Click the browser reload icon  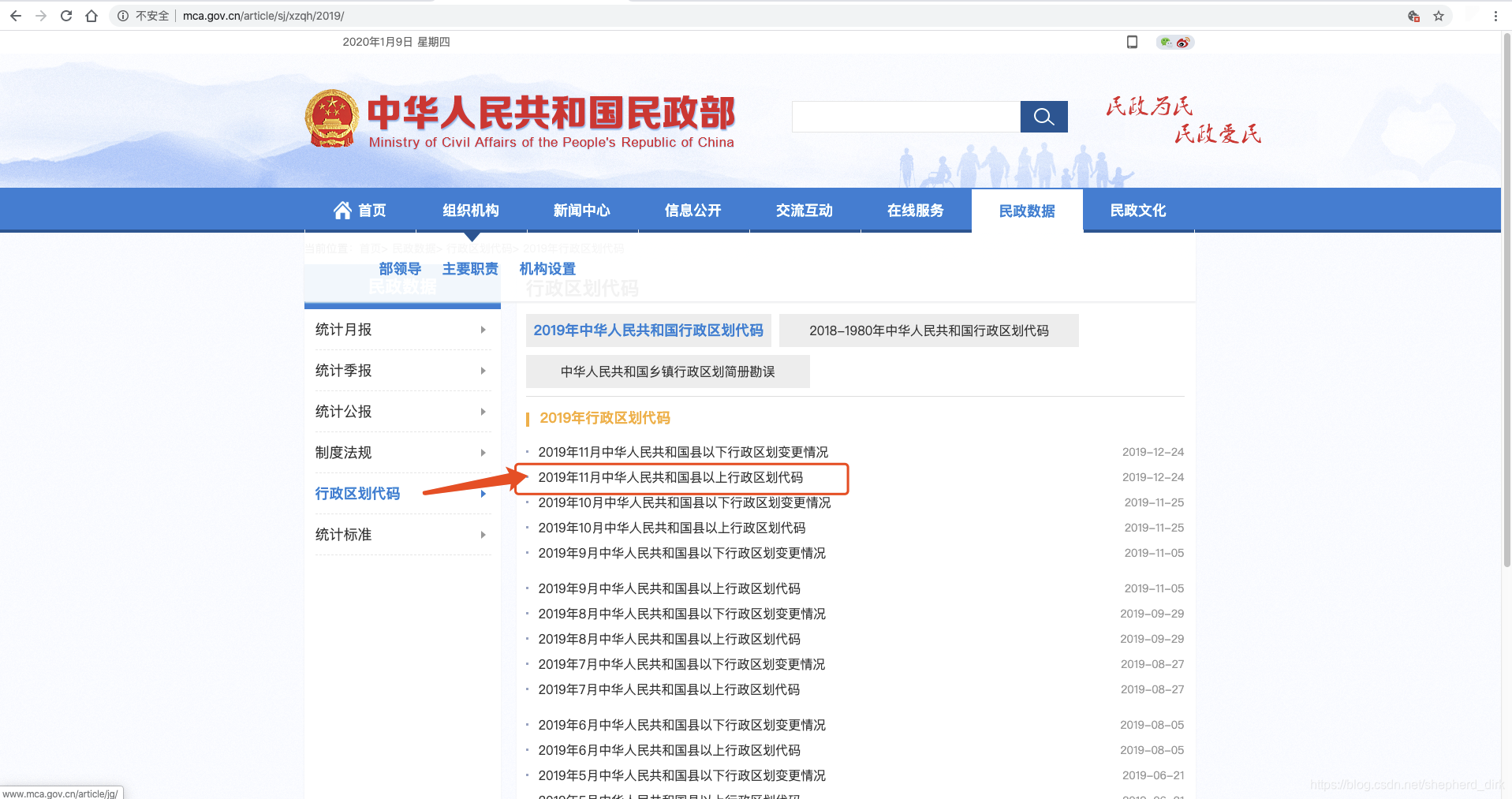coord(66,15)
